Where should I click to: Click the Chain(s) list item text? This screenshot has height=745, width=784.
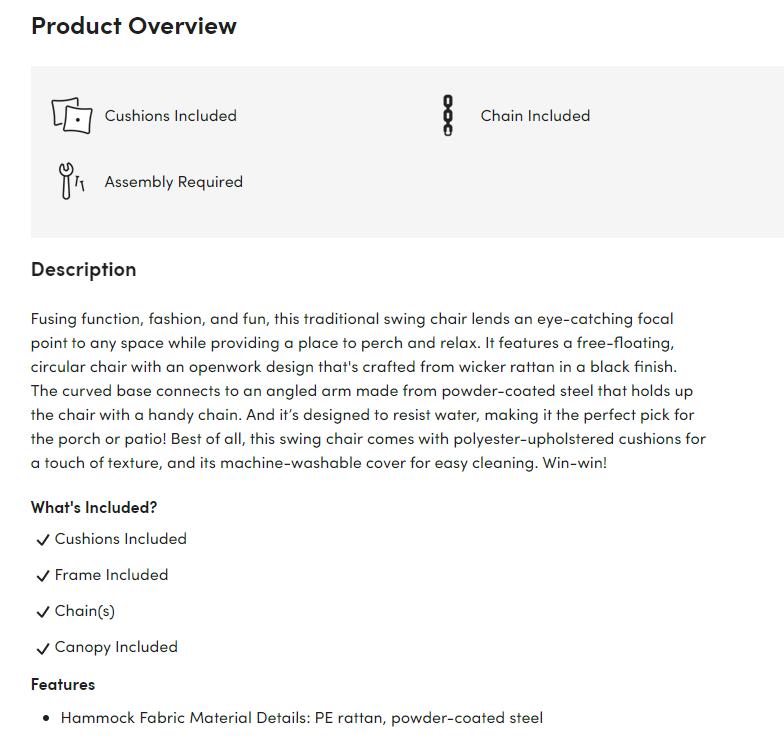click(84, 611)
